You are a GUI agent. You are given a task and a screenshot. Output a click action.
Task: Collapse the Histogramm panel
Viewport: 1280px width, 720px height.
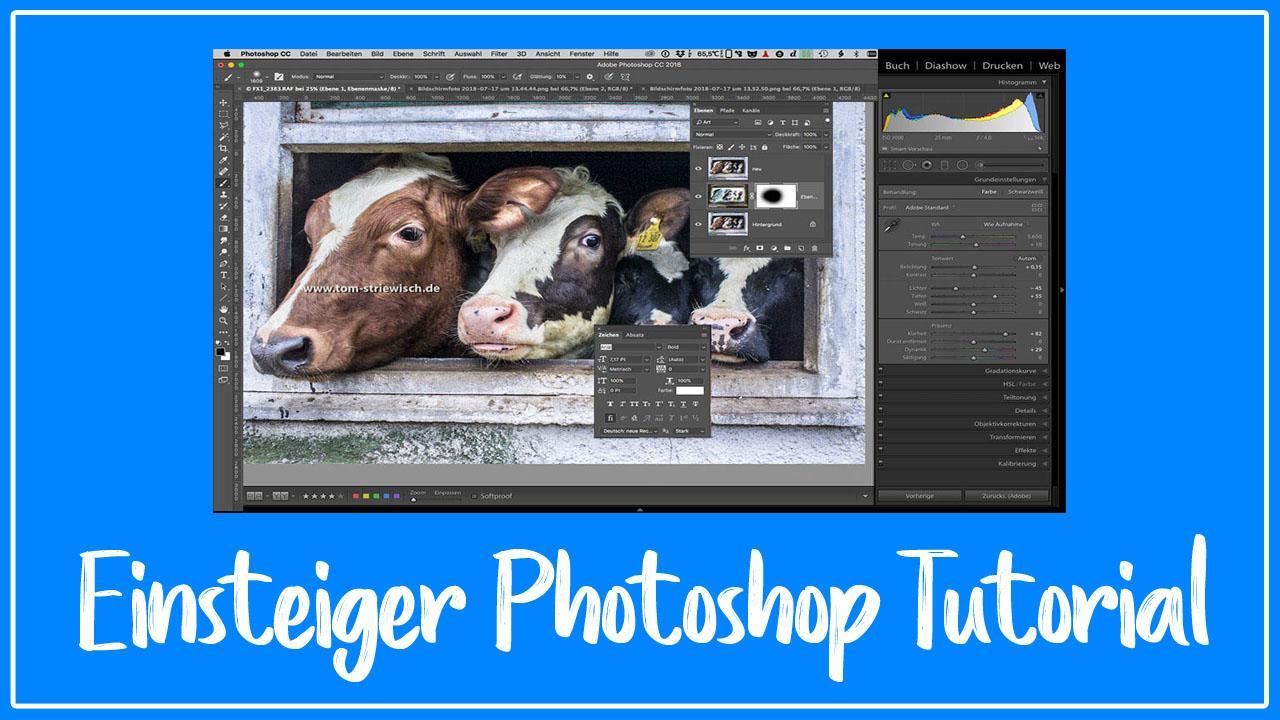click(1044, 82)
